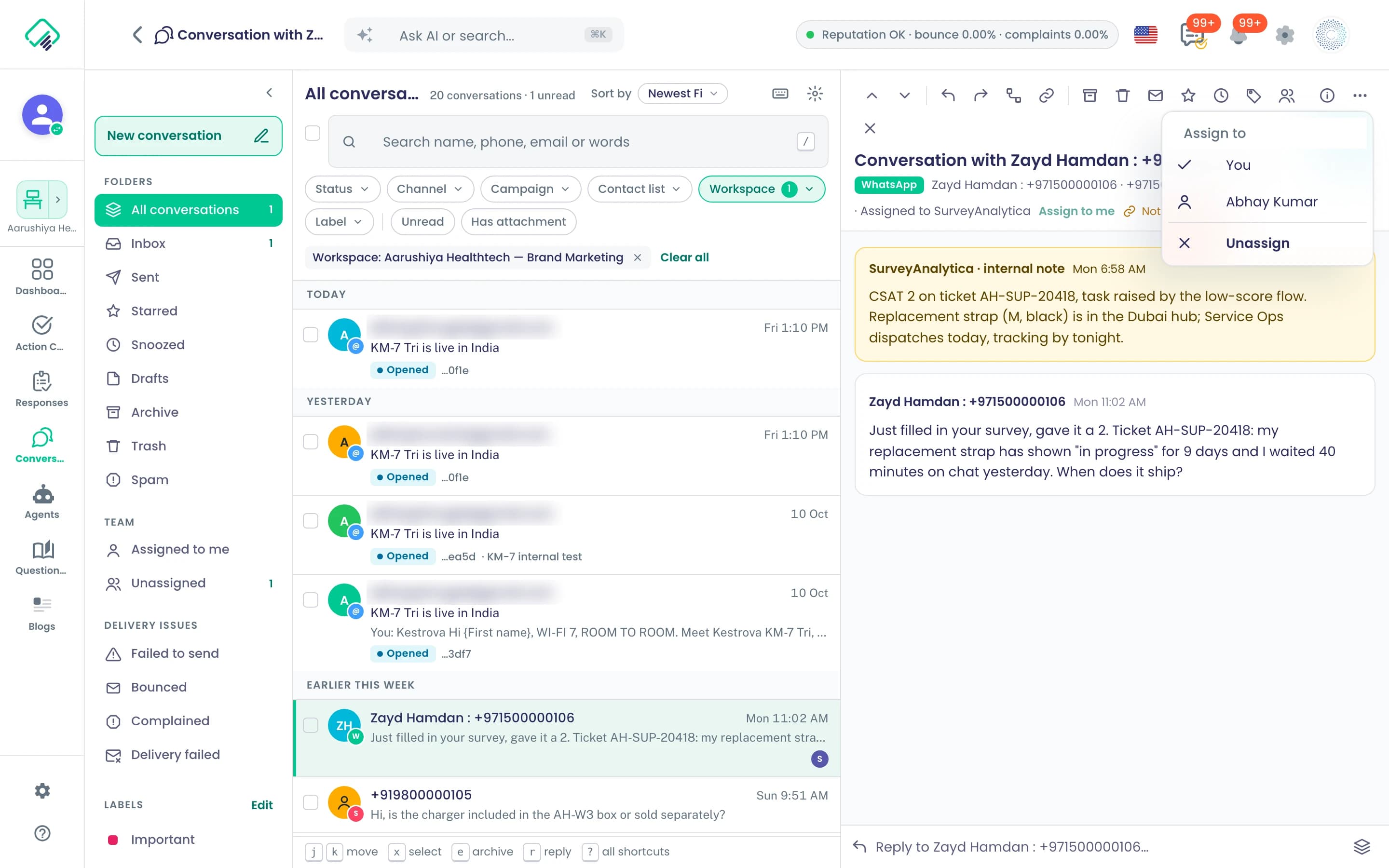The height and width of the screenshot is (868, 1389).
Task: Click Clear all filters link
Action: 684,257
